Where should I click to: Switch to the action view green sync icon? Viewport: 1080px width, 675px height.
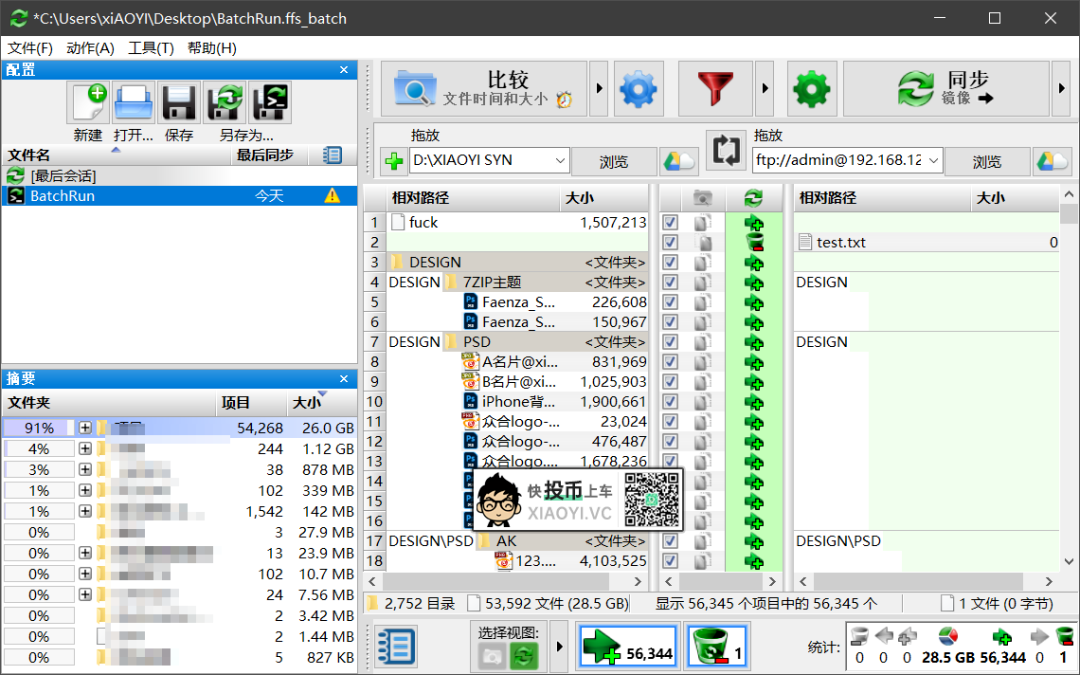point(523,656)
